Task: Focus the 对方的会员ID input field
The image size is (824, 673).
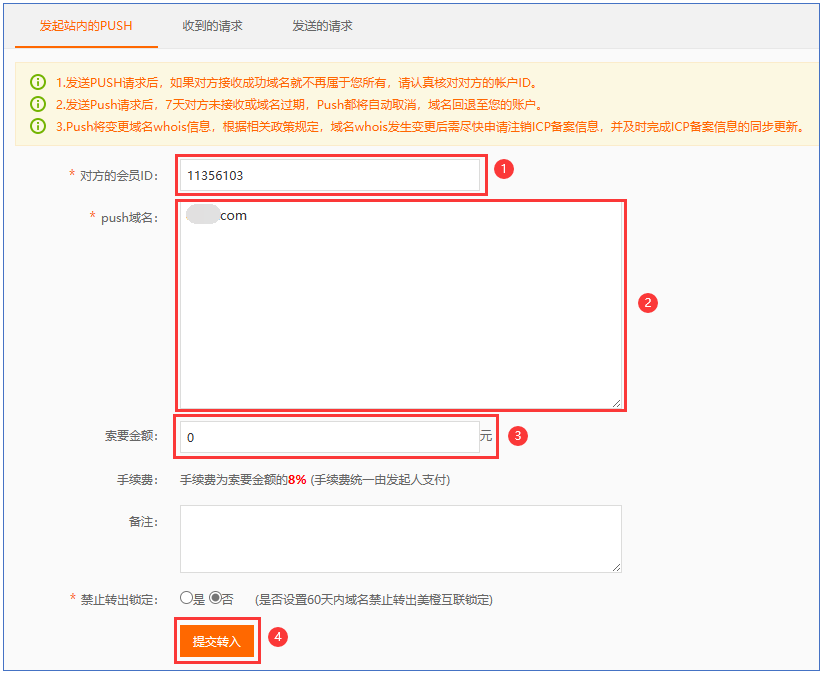Action: click(330, 176)
